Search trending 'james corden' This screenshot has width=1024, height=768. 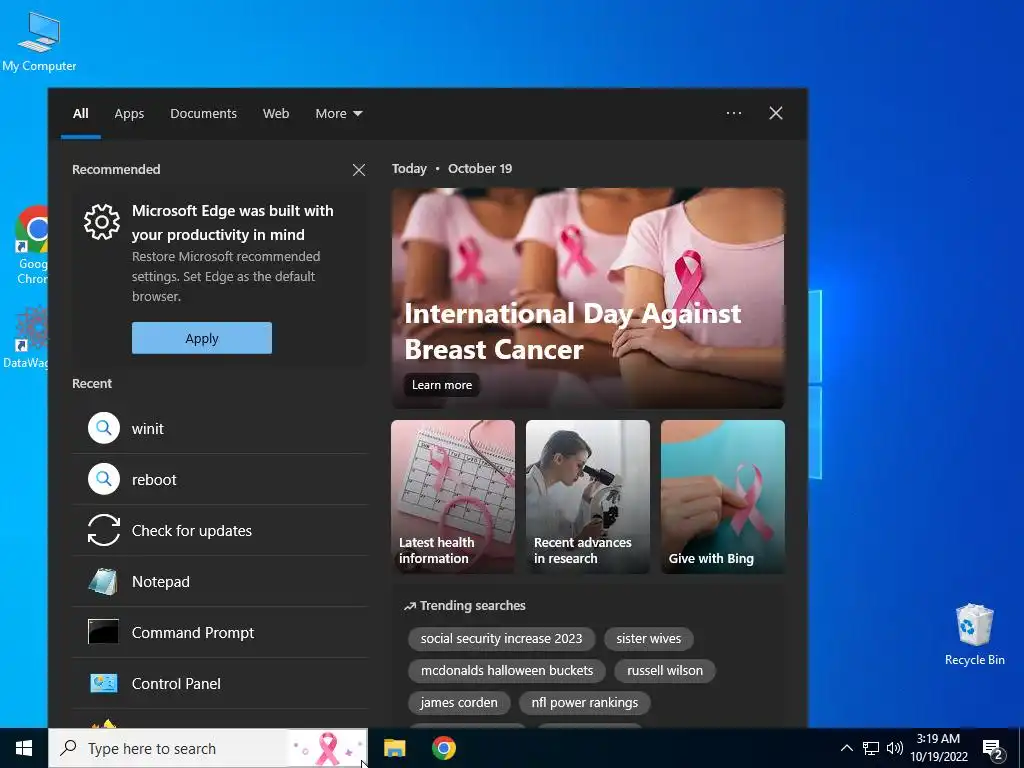coord(459,703)
